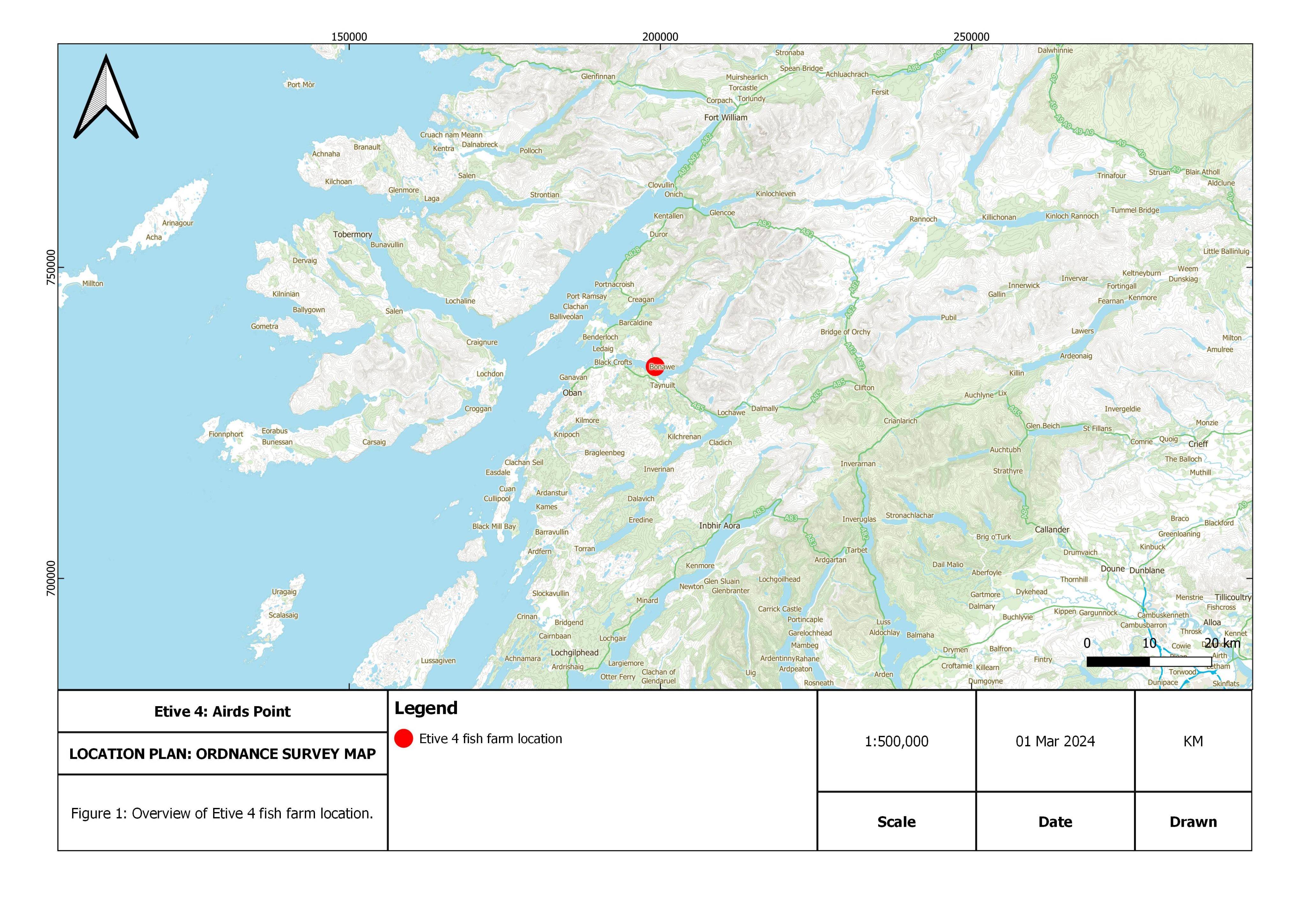Click the 'Date' label cell
Viewport: 1307px width, 924px height.
tap(1055, 822)
